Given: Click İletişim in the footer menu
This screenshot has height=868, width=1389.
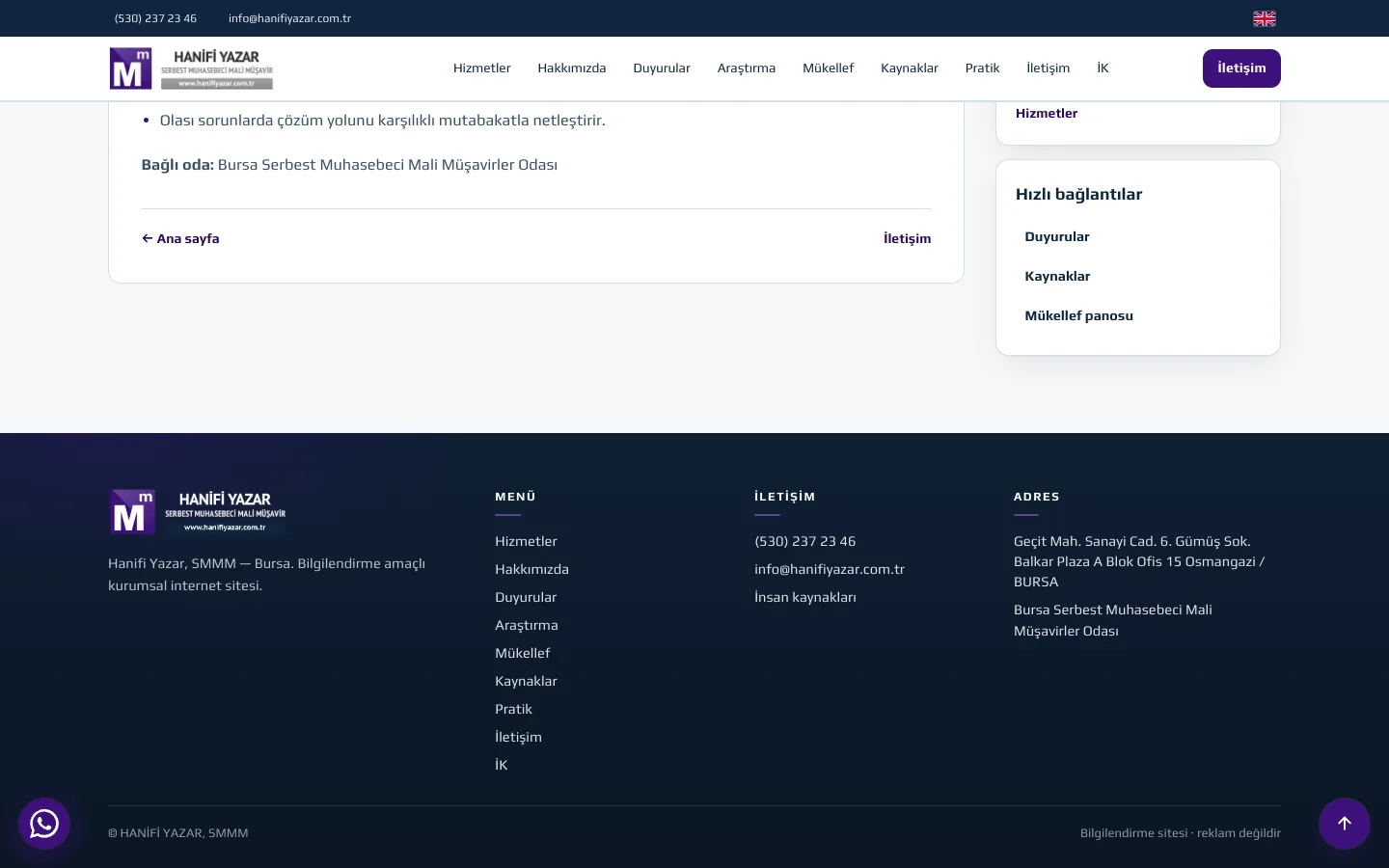Looking at the screenshot, I should 518,737.
